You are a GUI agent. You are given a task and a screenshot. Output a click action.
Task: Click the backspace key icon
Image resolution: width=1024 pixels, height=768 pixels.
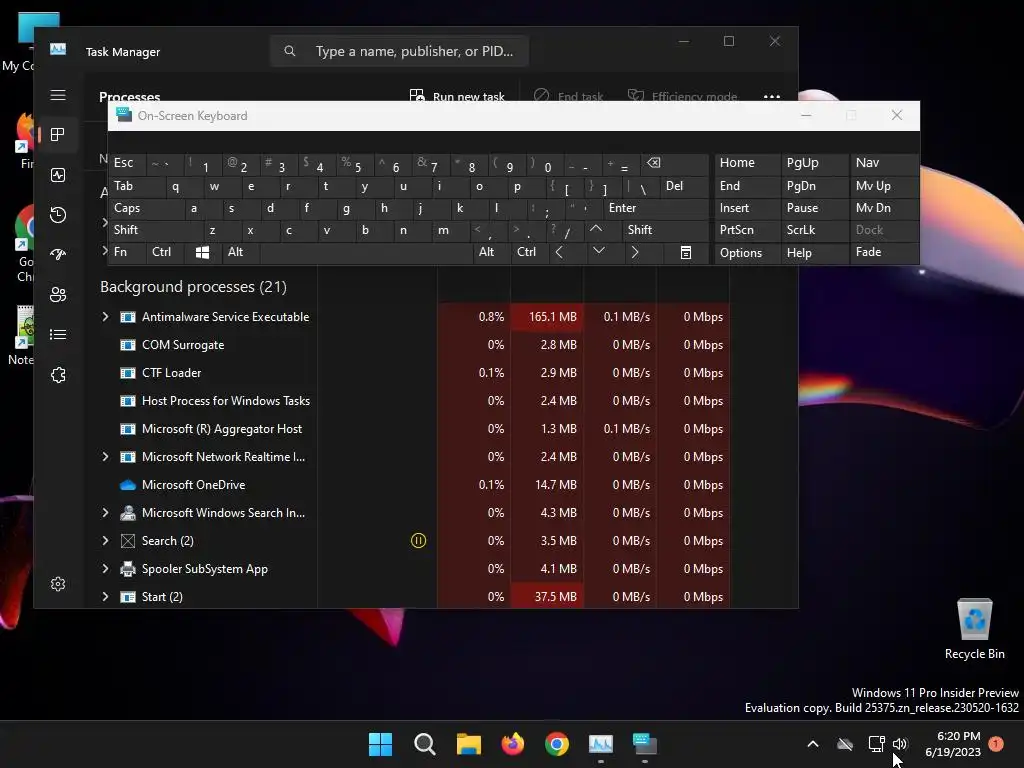pos(674,163)
